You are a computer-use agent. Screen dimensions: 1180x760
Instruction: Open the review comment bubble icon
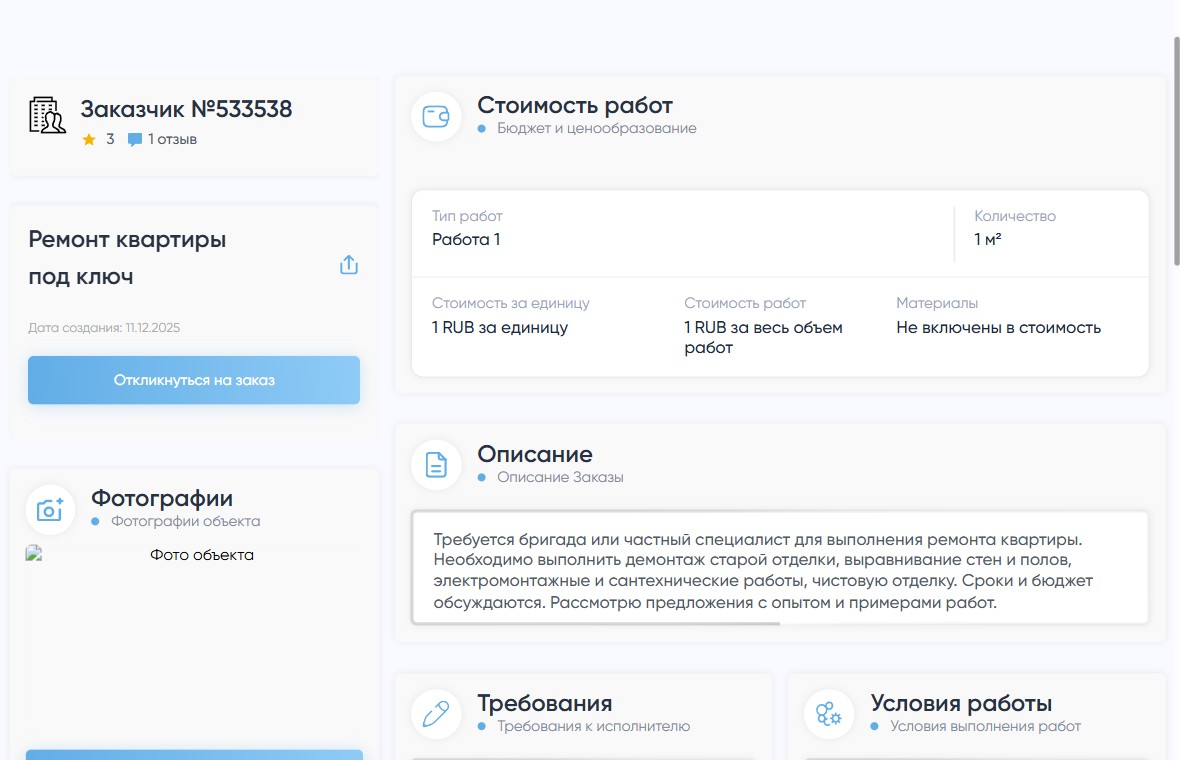[x=135, y=139]
